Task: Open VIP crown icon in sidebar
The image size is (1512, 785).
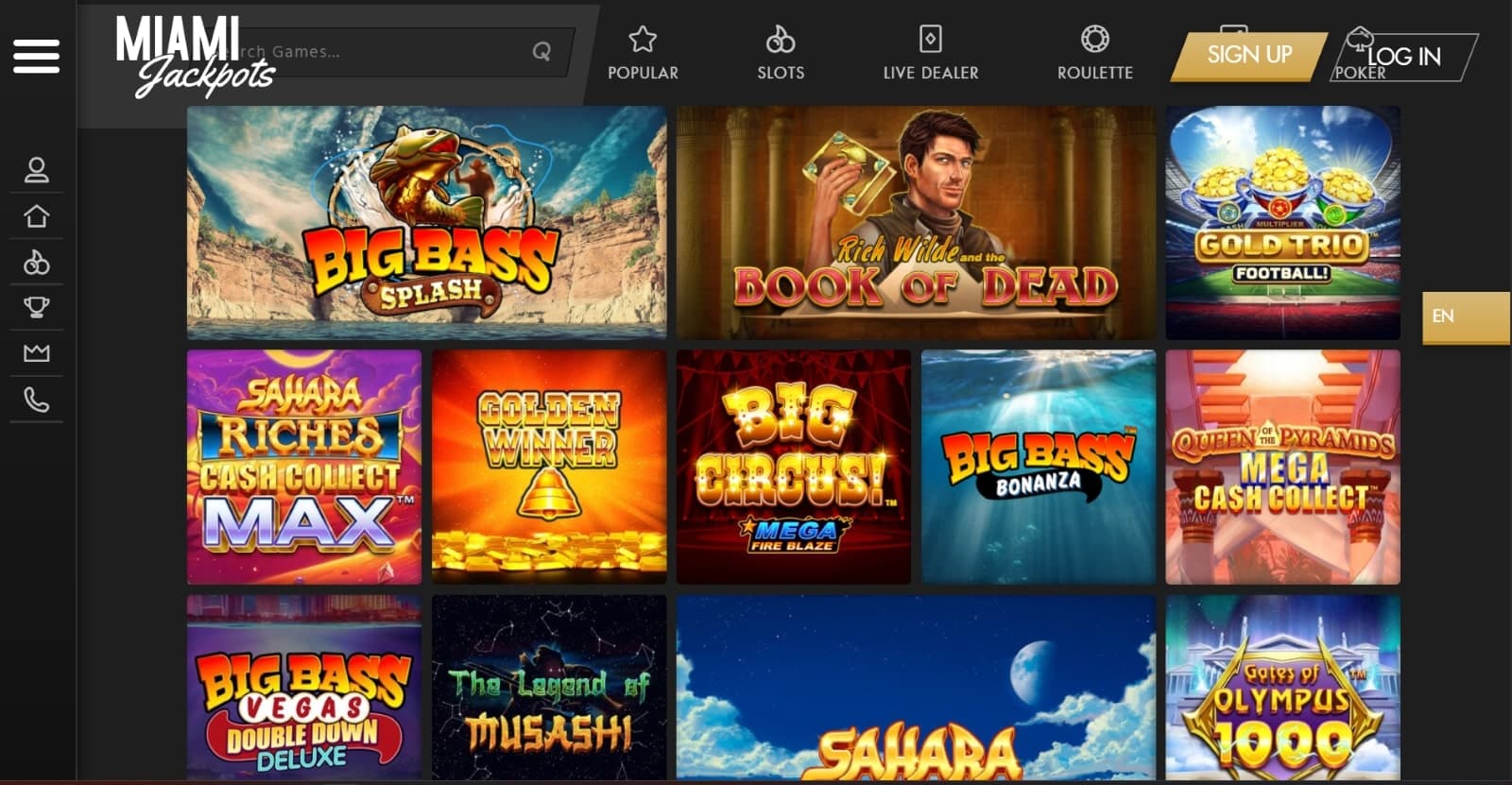Action: pos(36,353)
